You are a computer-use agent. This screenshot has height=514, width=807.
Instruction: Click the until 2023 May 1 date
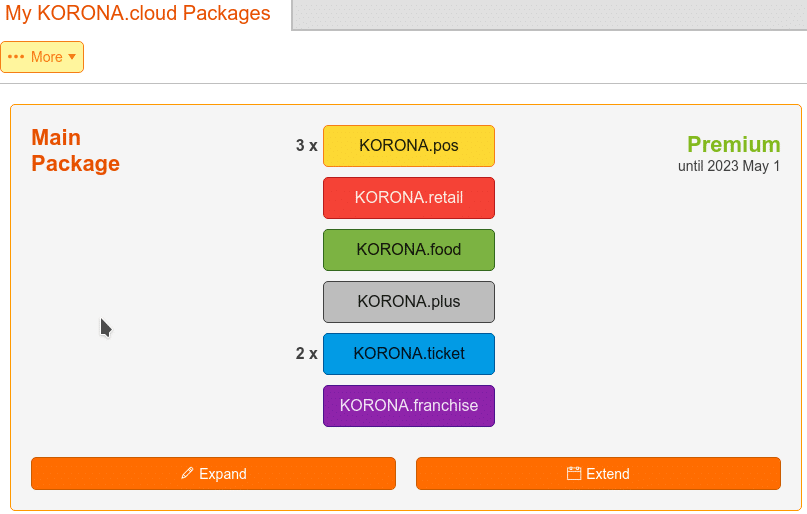point(729,166)
